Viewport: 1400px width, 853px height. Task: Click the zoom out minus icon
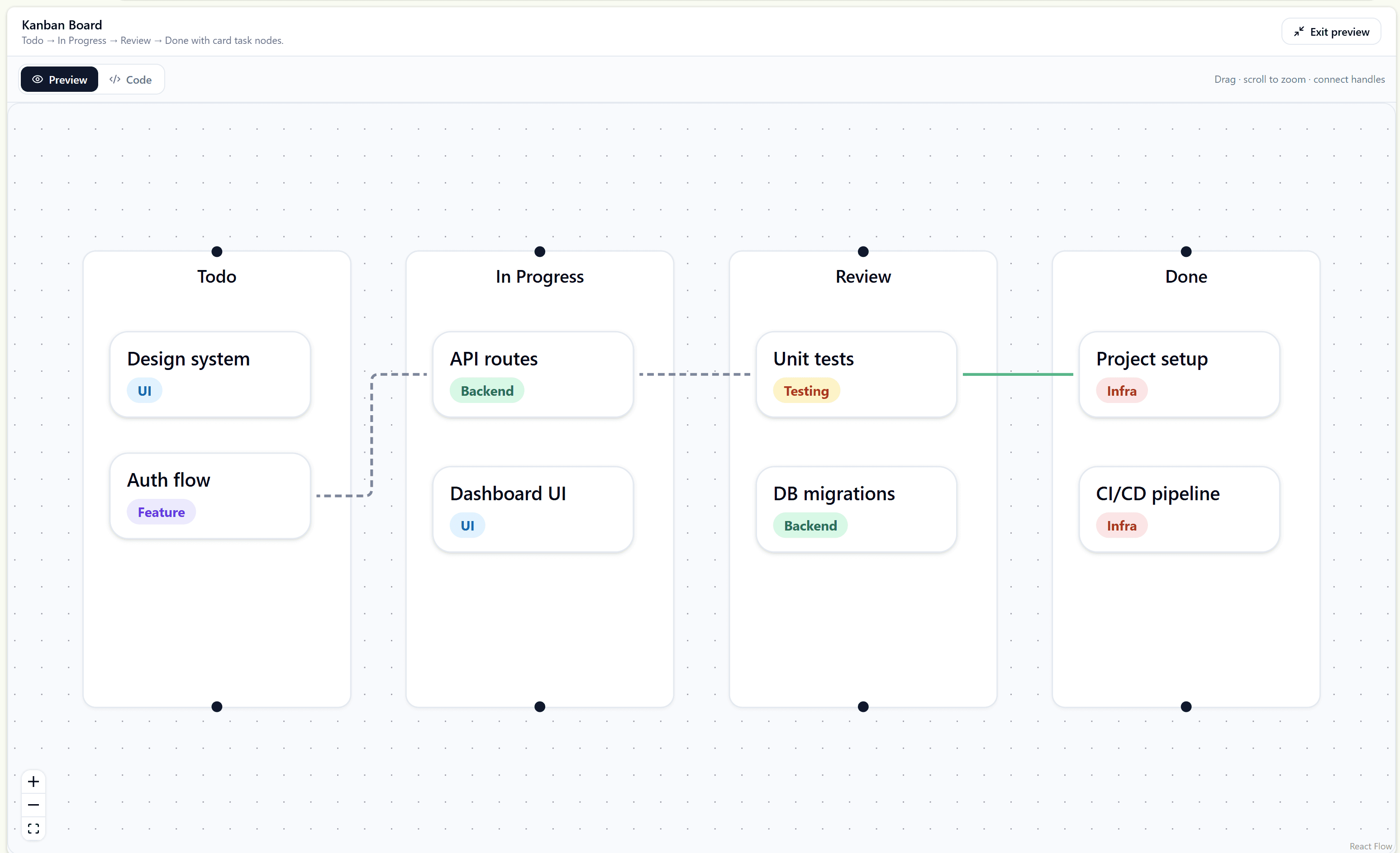[x=33, y=805]
